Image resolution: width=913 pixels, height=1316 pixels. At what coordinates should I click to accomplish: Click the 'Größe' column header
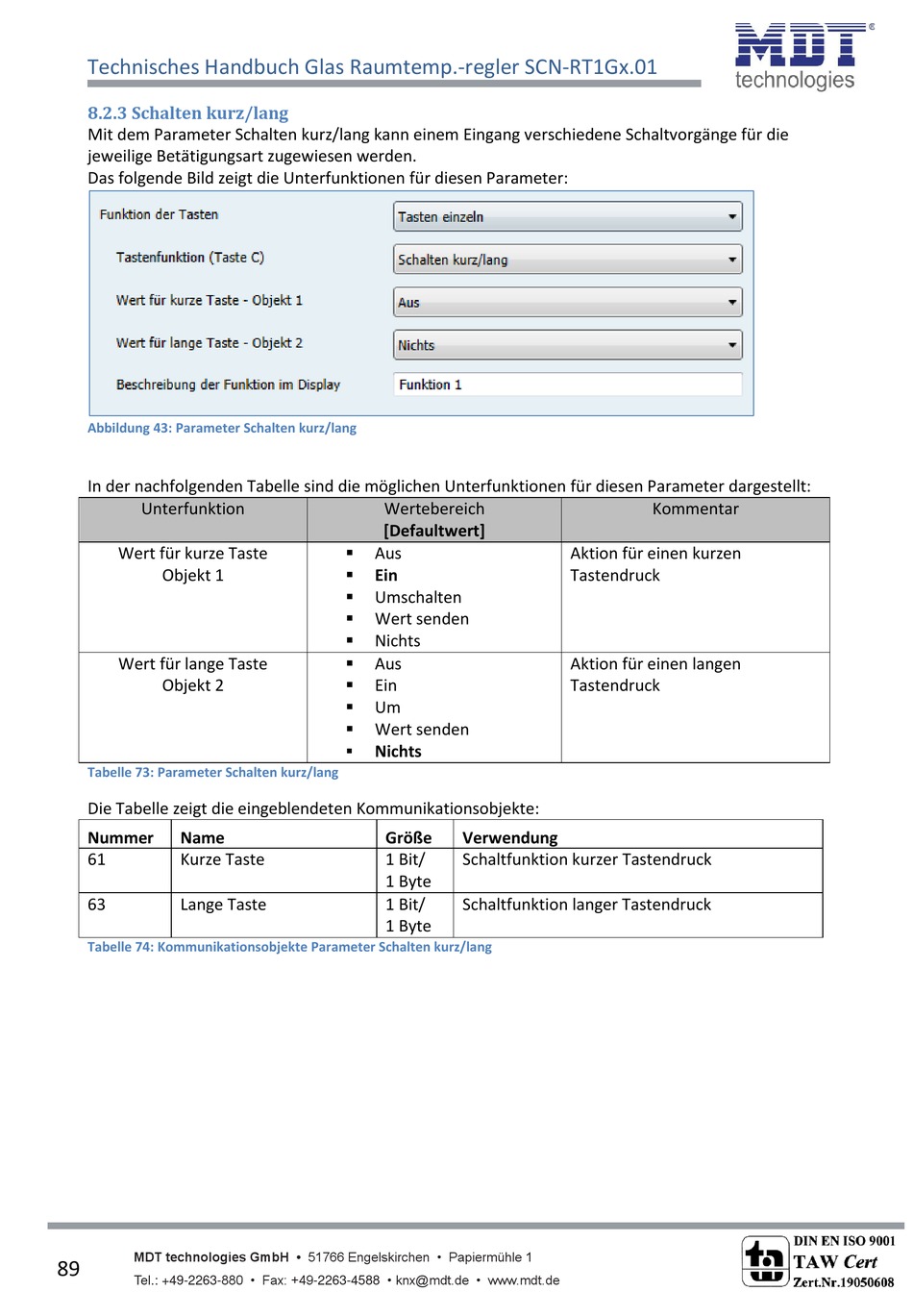point(408,838)
